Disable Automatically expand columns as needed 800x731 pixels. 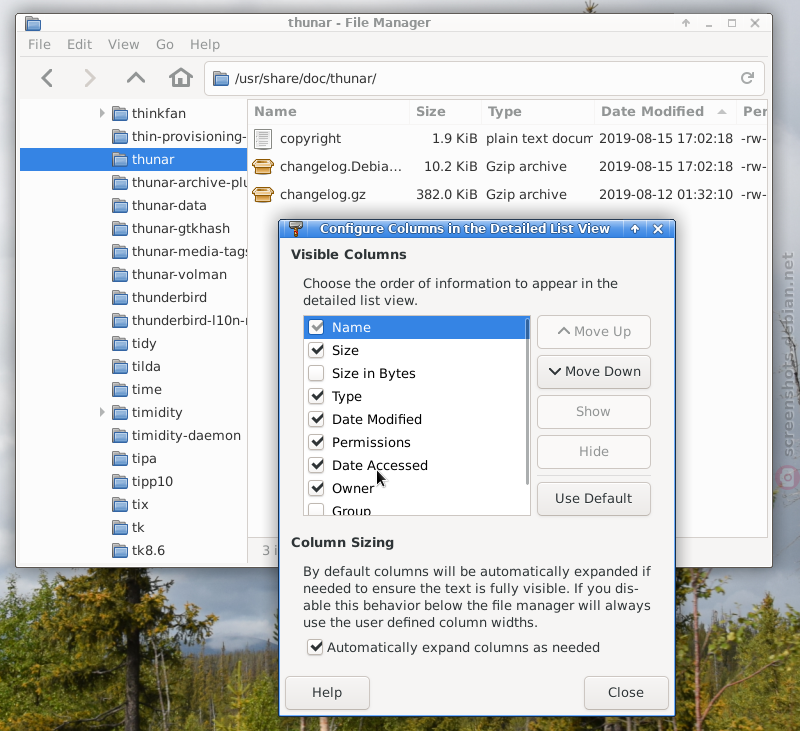[315, 647]
